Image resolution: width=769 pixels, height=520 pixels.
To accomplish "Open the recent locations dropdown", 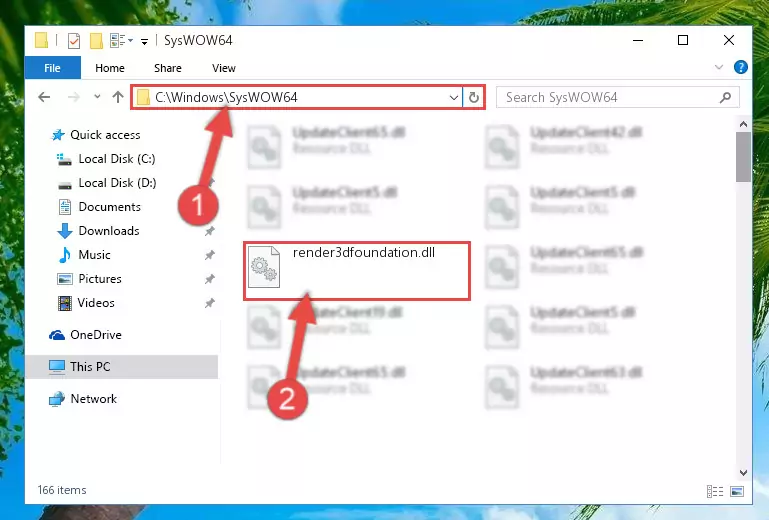I will click(x=97, y=97).
